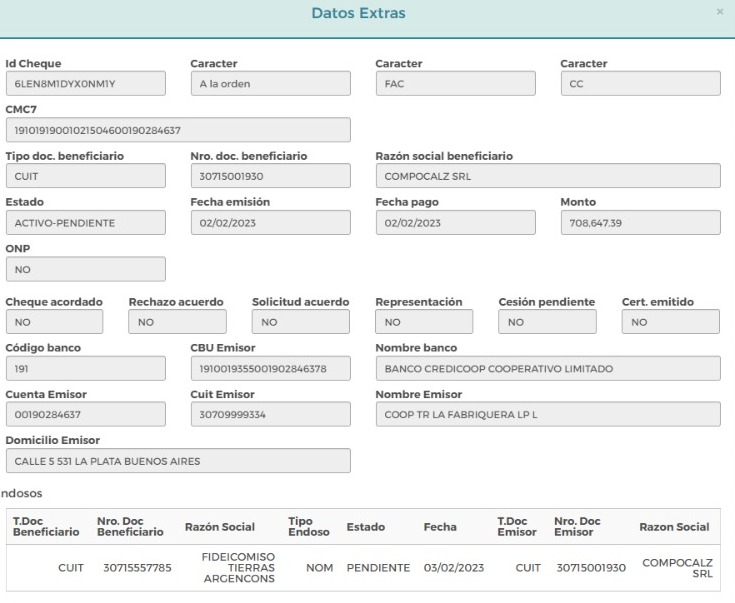Click the FAC Caracter field
735x603 pixels.
point(456,83)
